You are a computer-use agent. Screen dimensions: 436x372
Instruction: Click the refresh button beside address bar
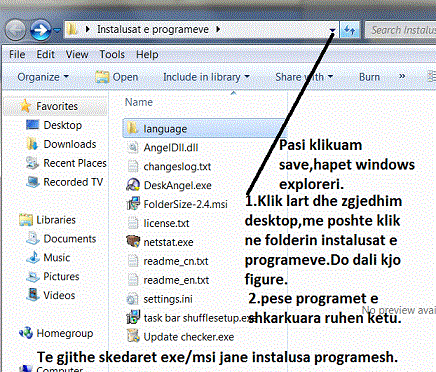point(349,30)
